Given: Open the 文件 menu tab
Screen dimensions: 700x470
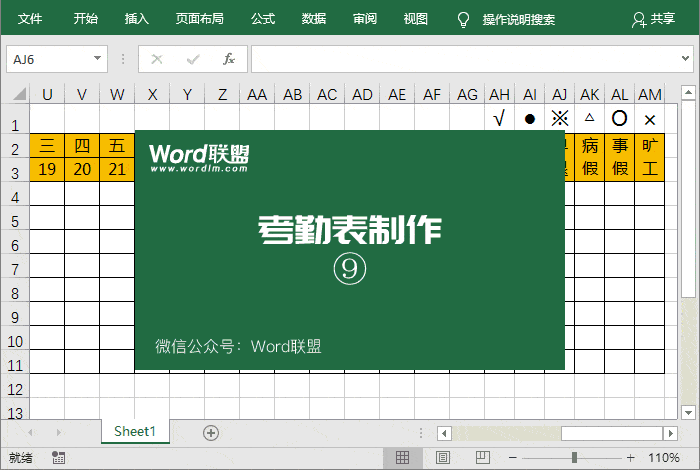Looking at the screenshot, I should coord(30,19).
